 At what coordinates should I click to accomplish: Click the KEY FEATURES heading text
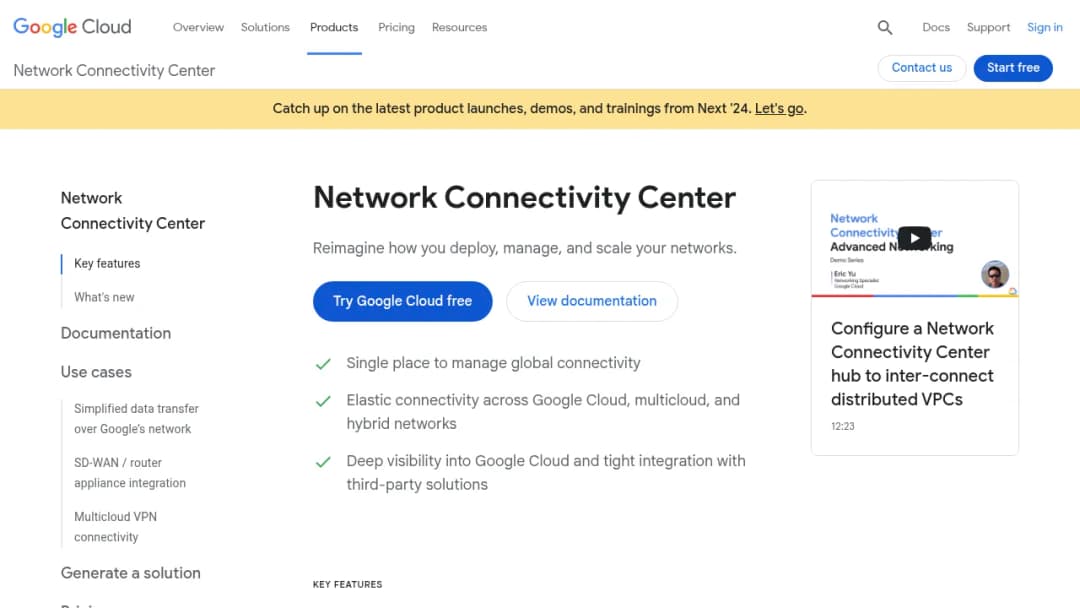point(347,585)
